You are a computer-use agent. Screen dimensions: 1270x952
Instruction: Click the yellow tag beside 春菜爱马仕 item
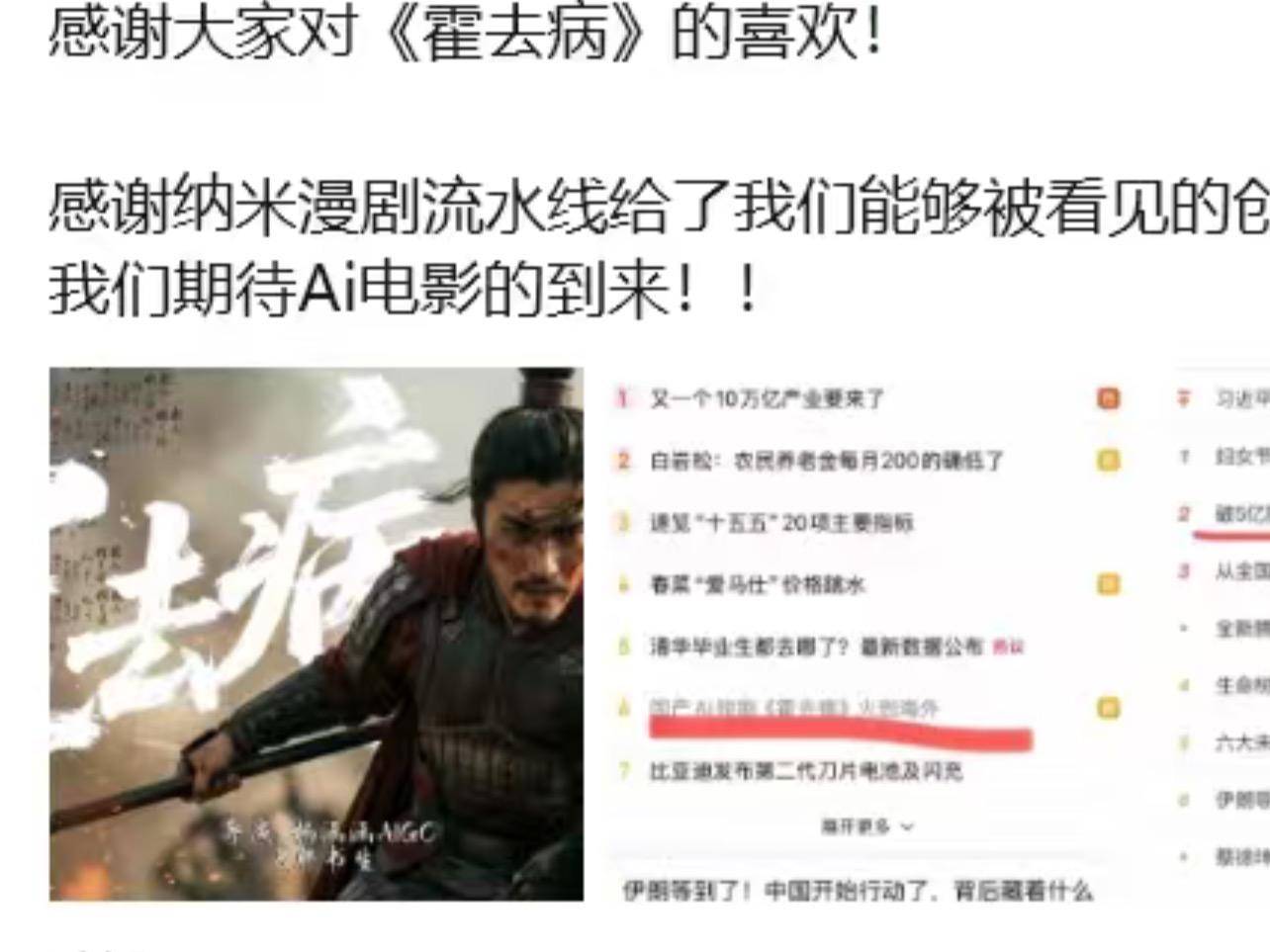1109,584
